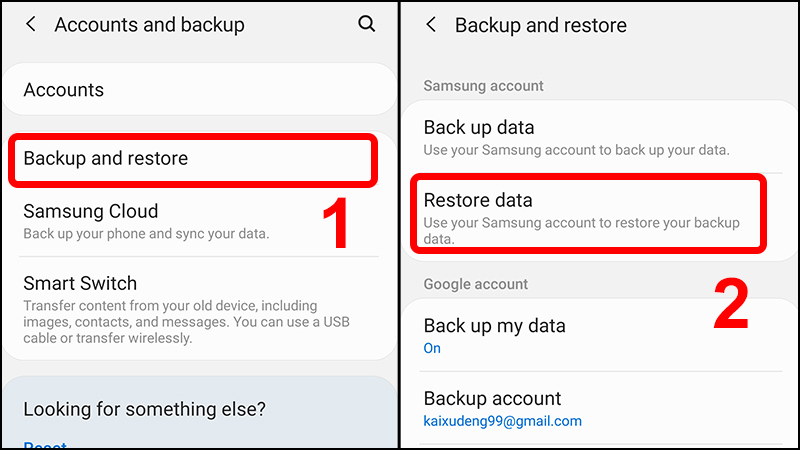The image size is (800, 450).
Task: Go back from Accounts and backup screen
Action: pyautogui.click(x=31, y=24)
